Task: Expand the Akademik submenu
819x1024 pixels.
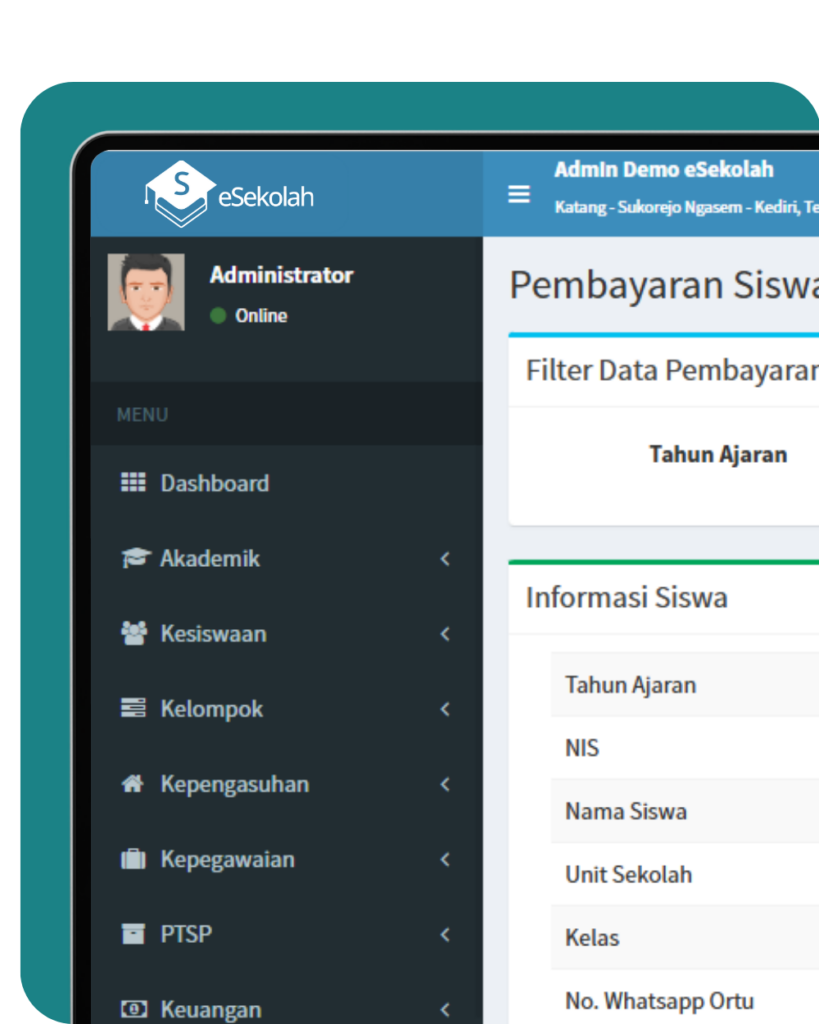Action: [445, 558]
